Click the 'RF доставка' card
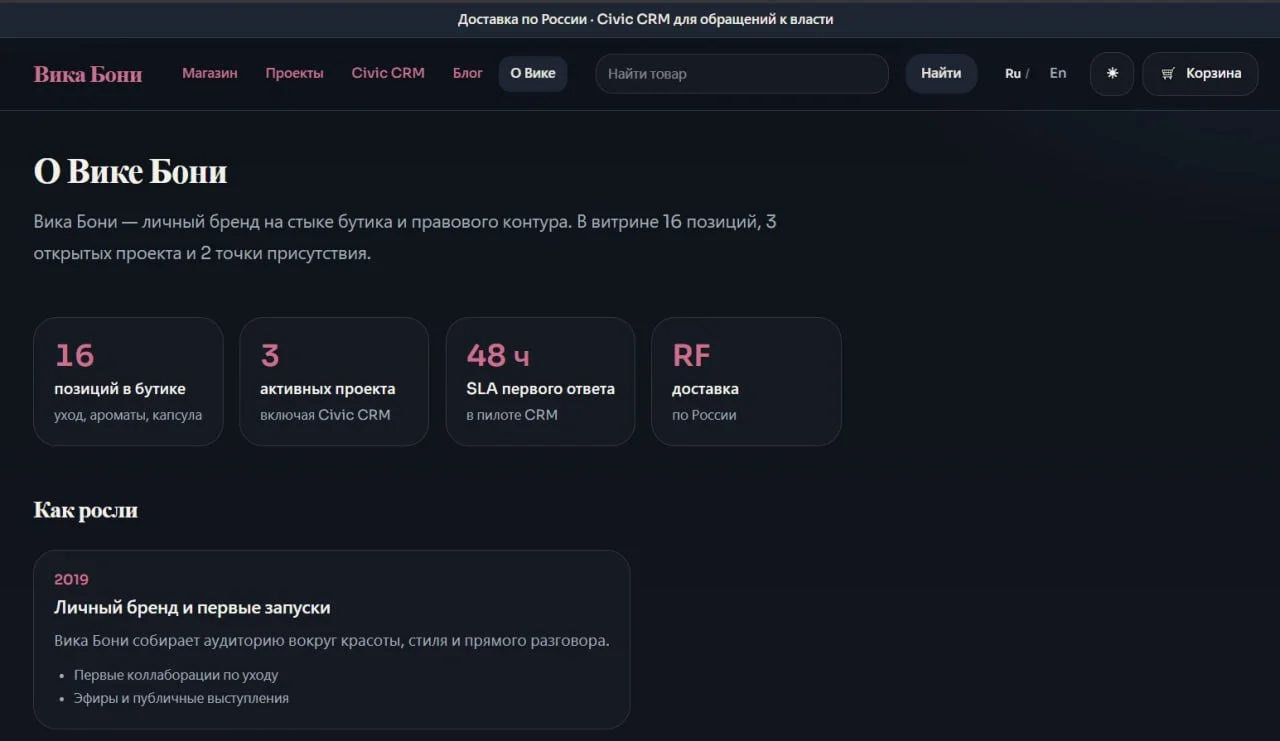Screen dimensions: 1280x741 tap(746, 381)
